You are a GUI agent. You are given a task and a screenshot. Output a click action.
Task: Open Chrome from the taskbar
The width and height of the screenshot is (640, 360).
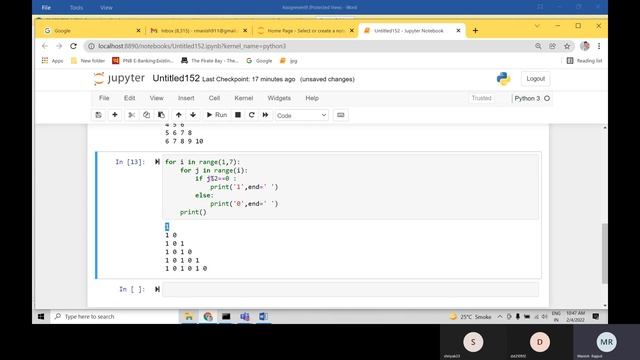[208, 317]
